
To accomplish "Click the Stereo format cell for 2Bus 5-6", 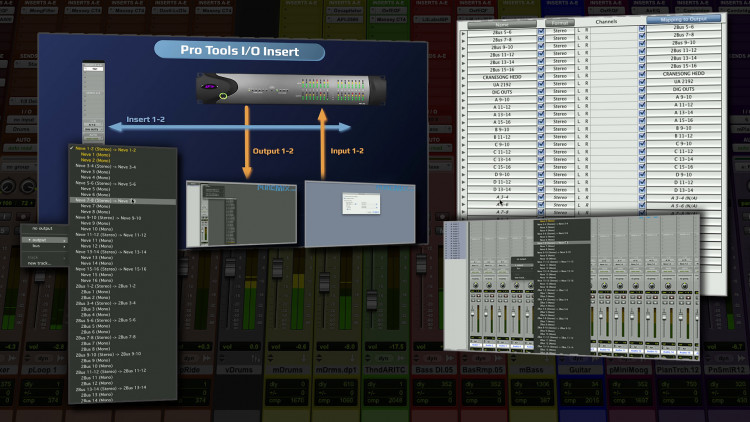I will point(560,31).
